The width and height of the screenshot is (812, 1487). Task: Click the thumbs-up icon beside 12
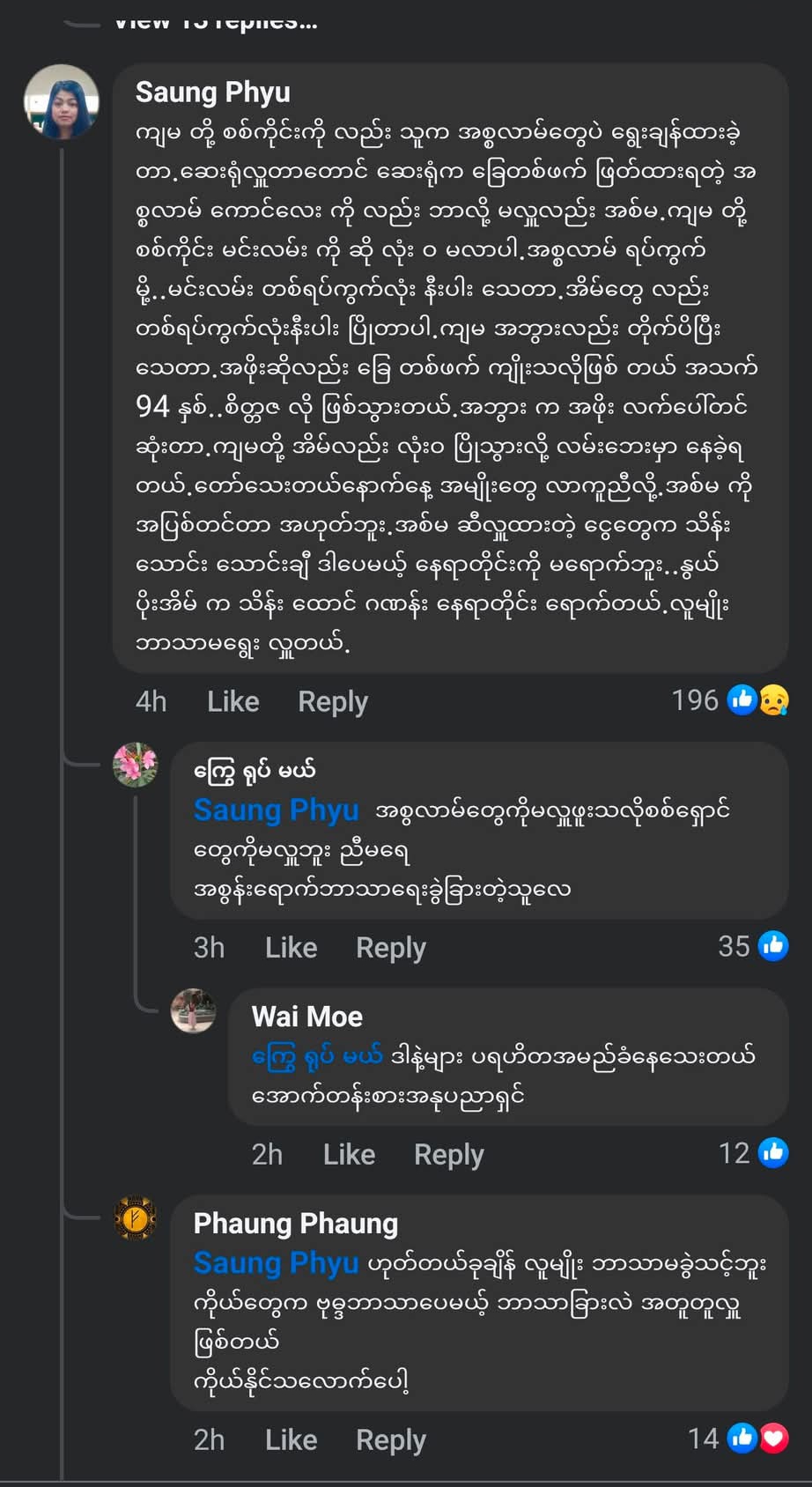(773, 1153)
